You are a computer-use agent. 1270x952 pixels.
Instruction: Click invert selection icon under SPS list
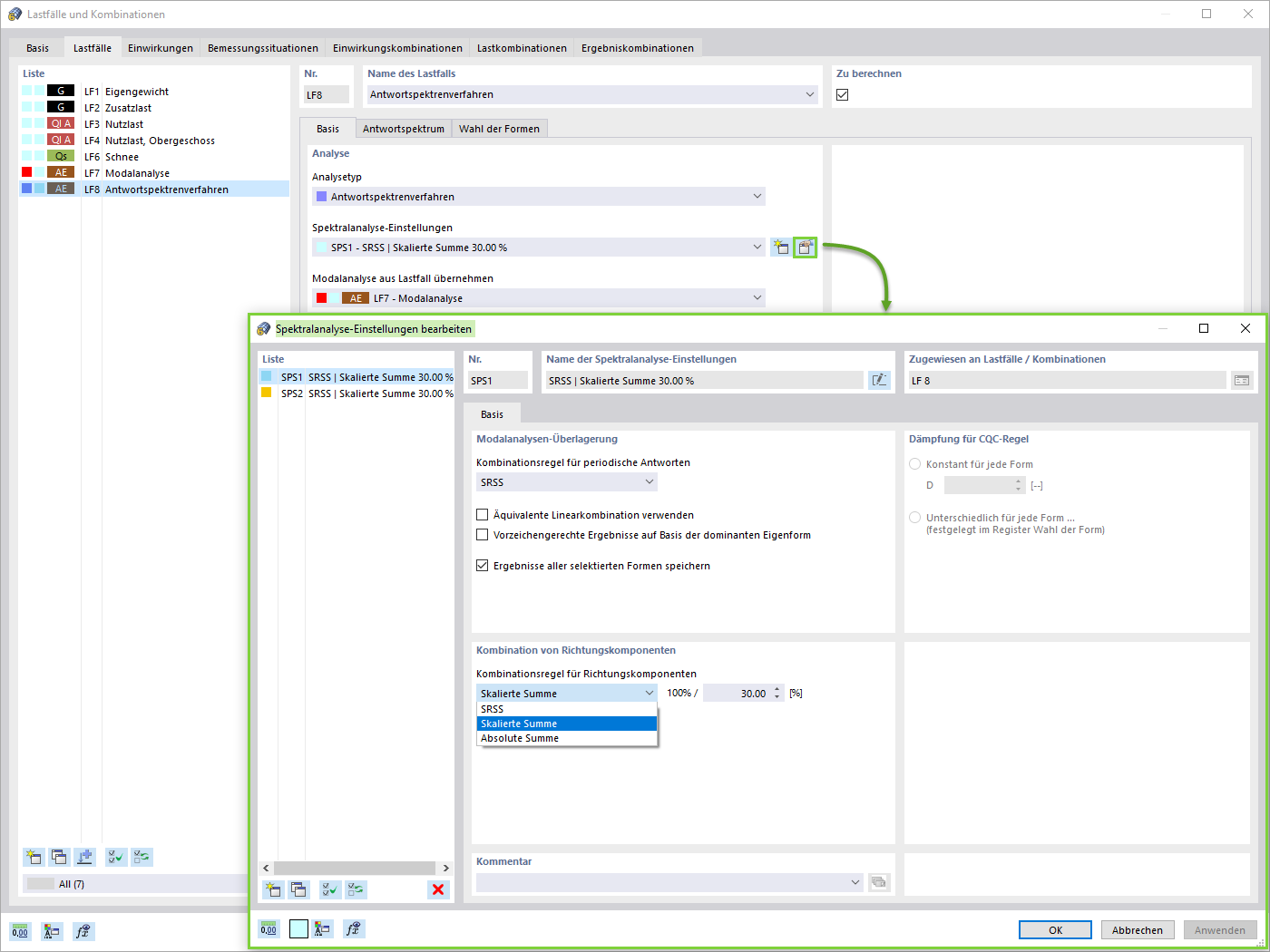point(356,889)
